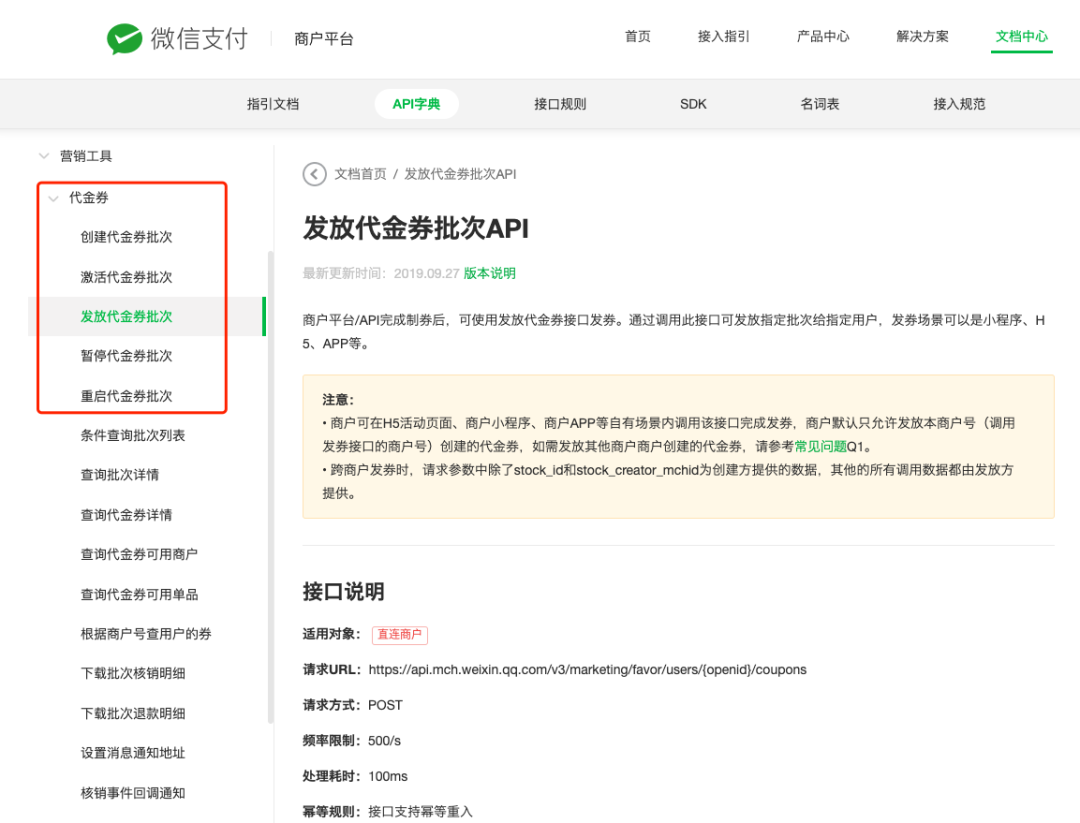1080x823 pixels.
Task: Click the 发放代金券批次API page title
Action: pos(416,228)
